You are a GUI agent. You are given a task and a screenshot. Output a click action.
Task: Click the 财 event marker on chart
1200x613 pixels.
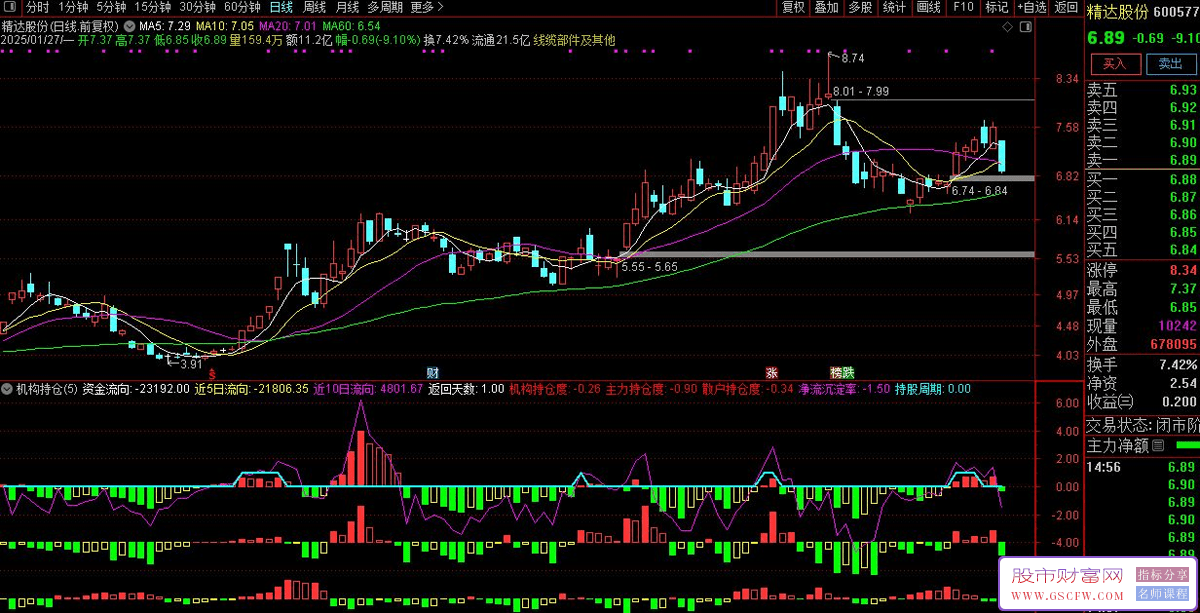pos(433,372)
